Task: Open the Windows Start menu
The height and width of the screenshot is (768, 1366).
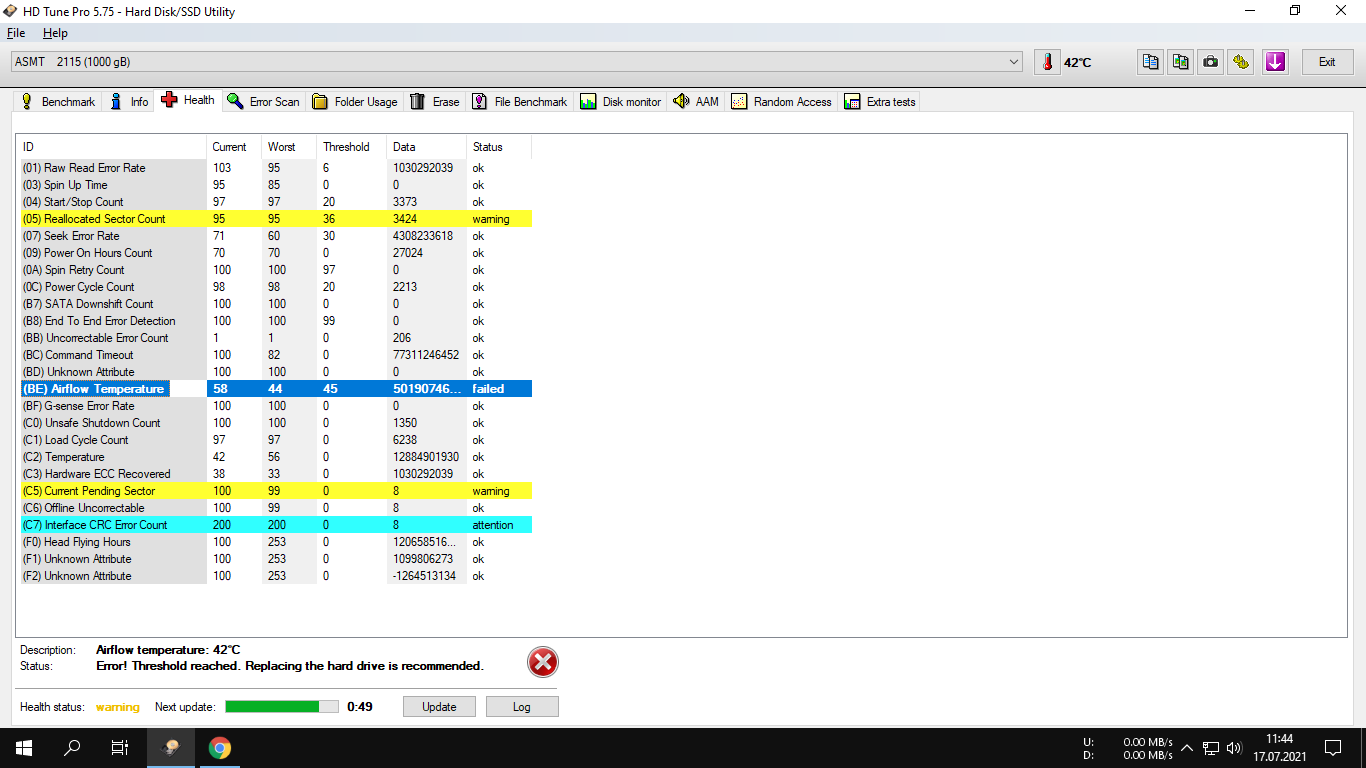Action: pyautogui.click(x=24, y=748)
